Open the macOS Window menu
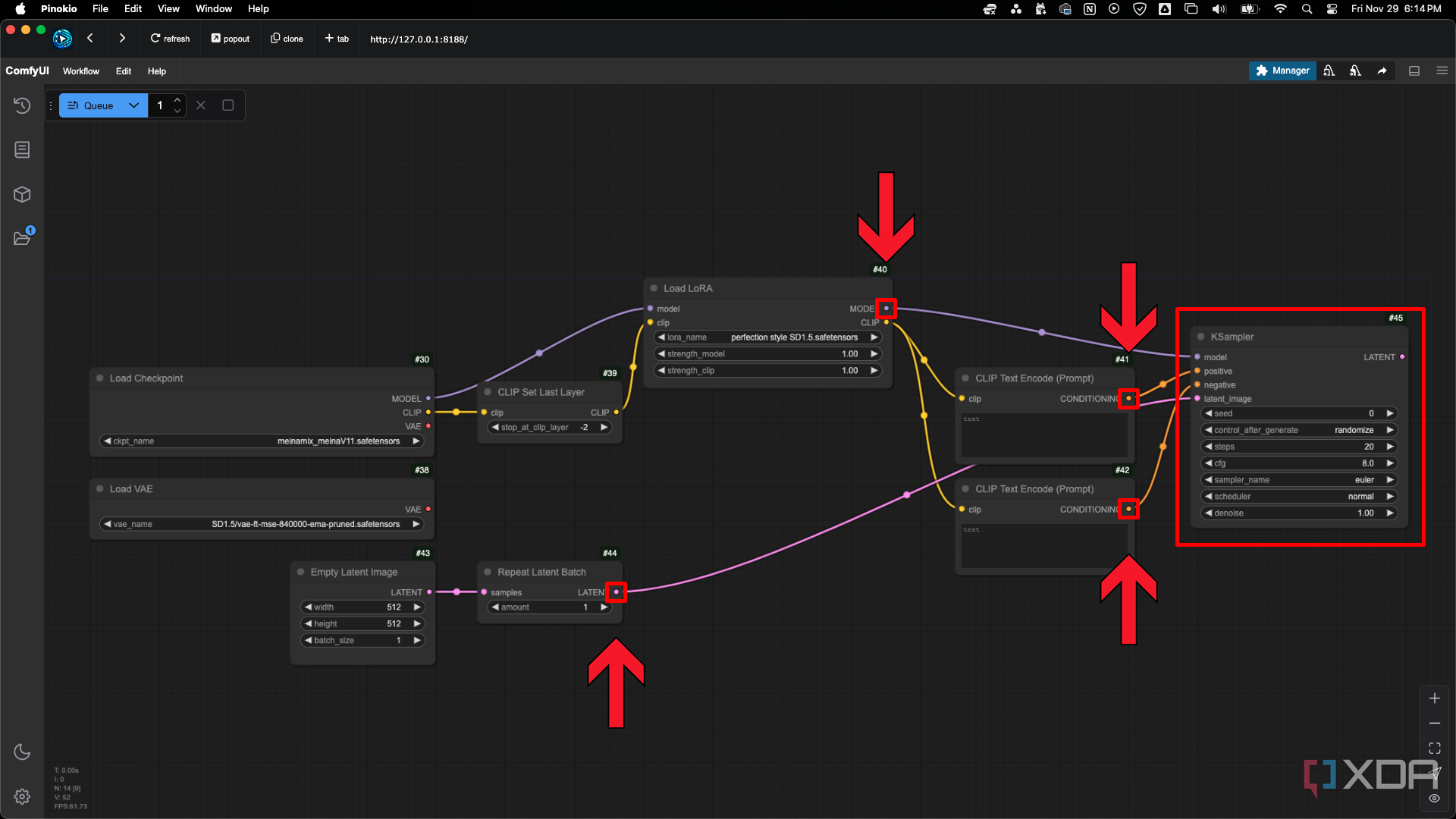Screen dimensions: 1456x819 coord(214,9)
